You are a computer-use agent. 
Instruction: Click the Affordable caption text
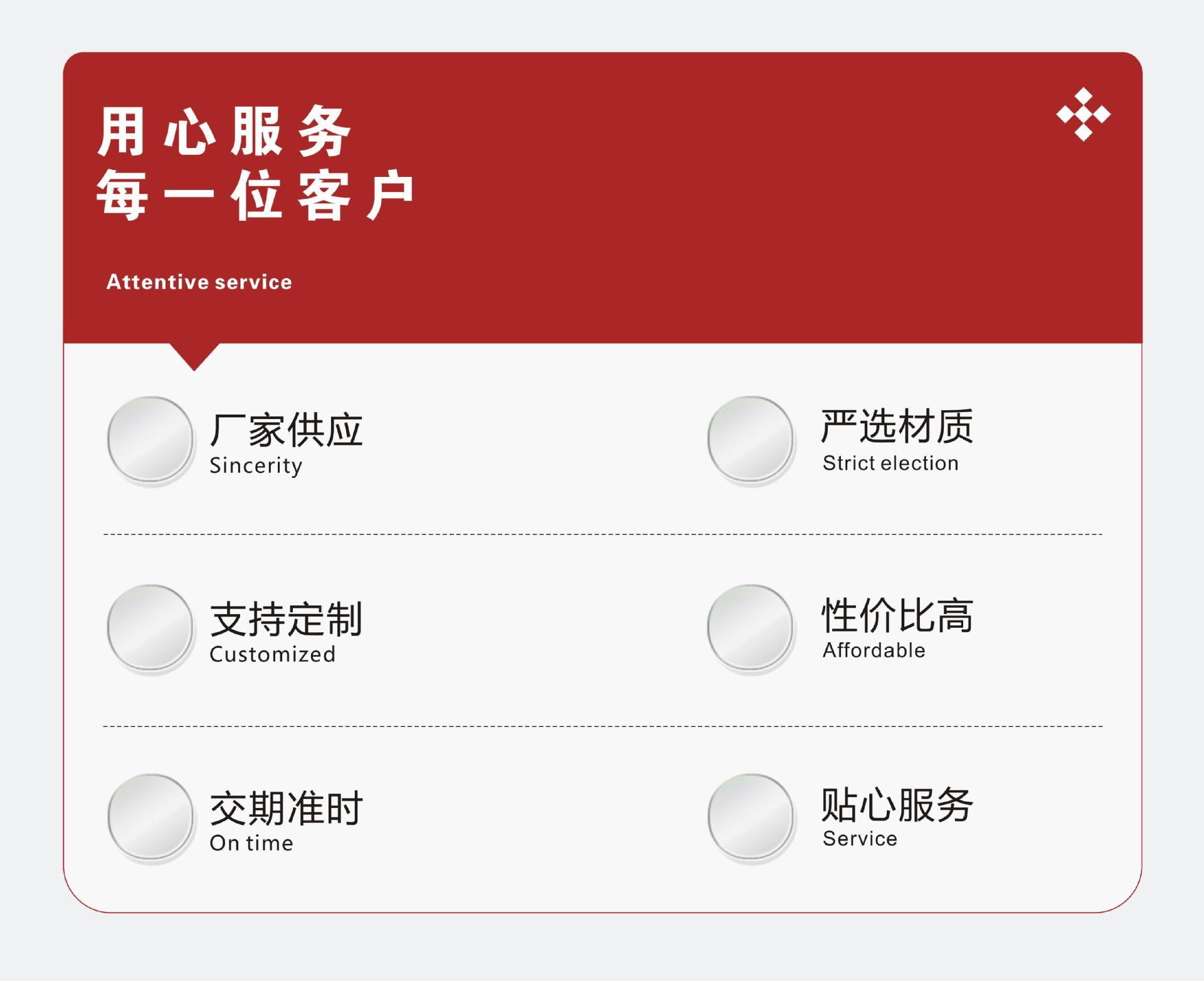point(874,650)
